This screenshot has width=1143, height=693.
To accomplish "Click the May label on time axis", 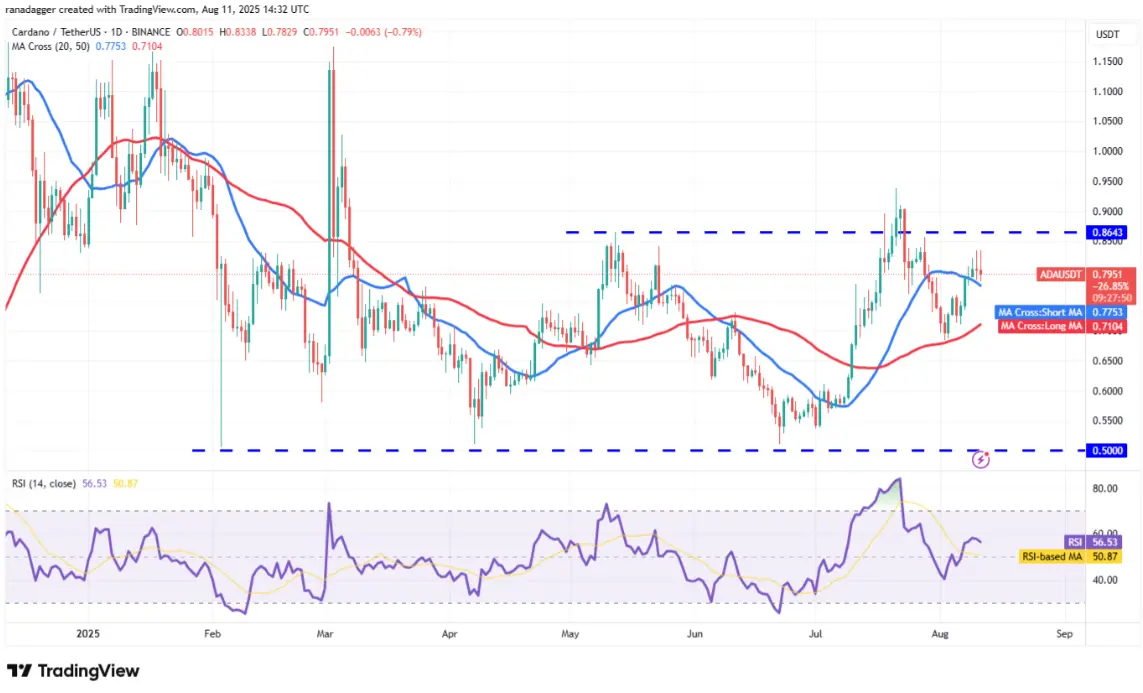I will pyautogui.click(x=570, y=633).
